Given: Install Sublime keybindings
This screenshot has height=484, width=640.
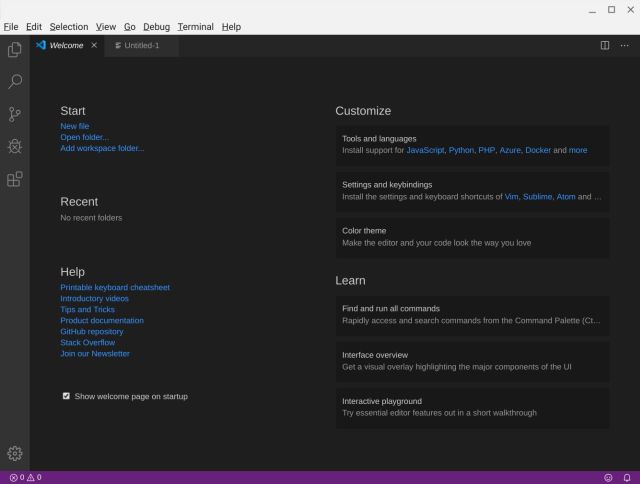Looking at the screenshot, I should click(x=538, y=197).
